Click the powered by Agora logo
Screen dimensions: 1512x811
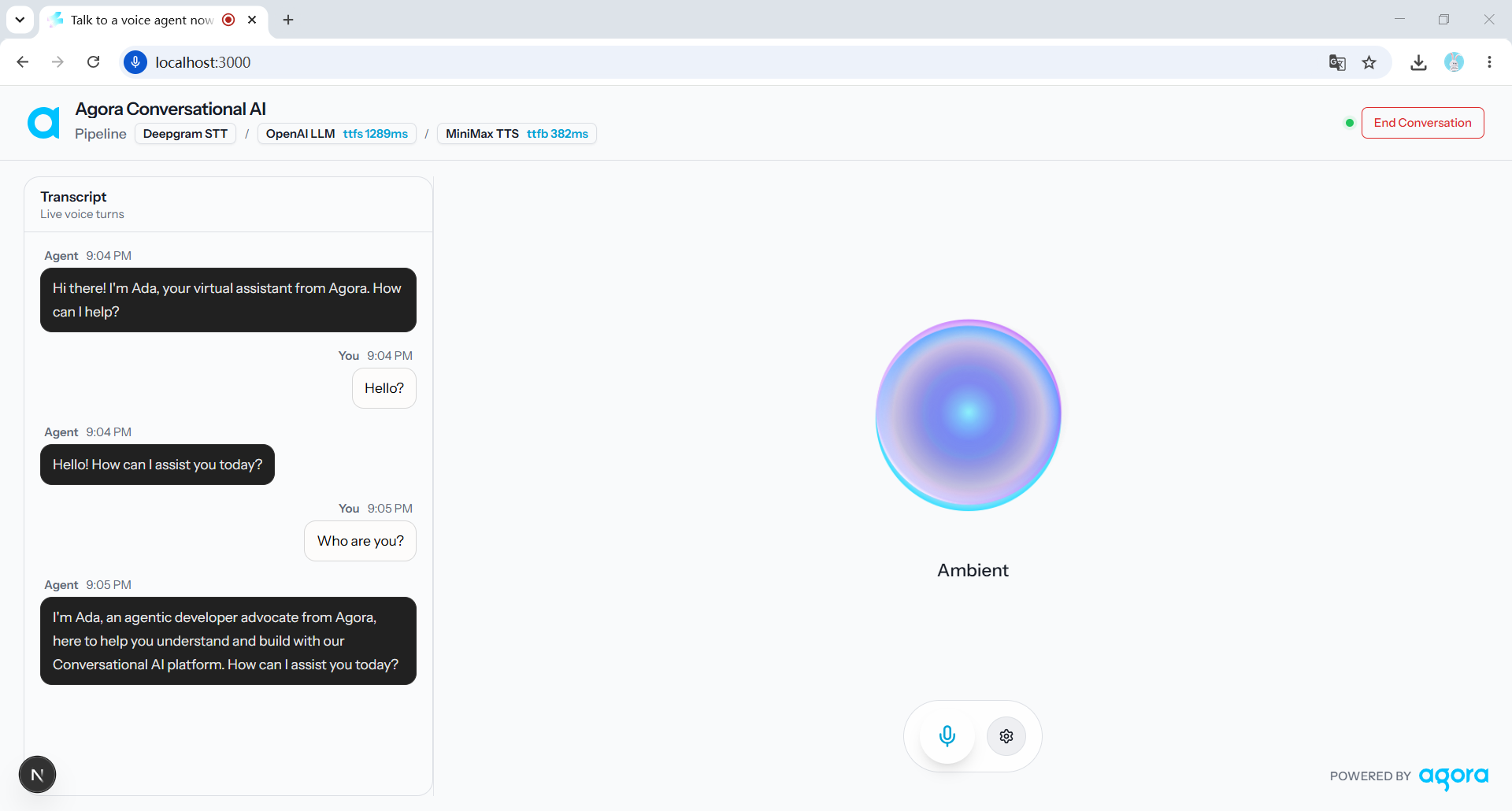(1454, 777)
